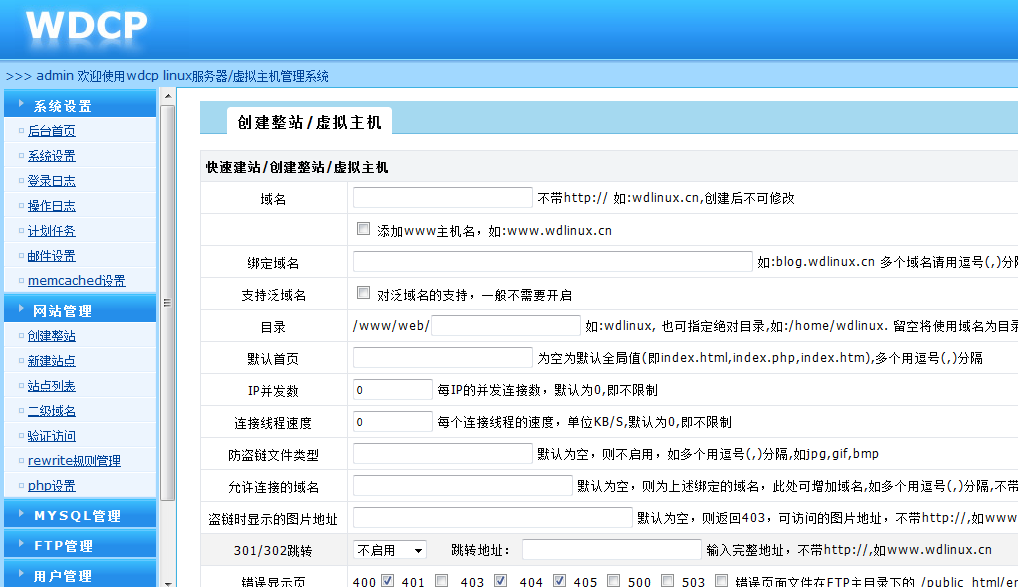Open the 二级域名 link

(x=51, y=410)
